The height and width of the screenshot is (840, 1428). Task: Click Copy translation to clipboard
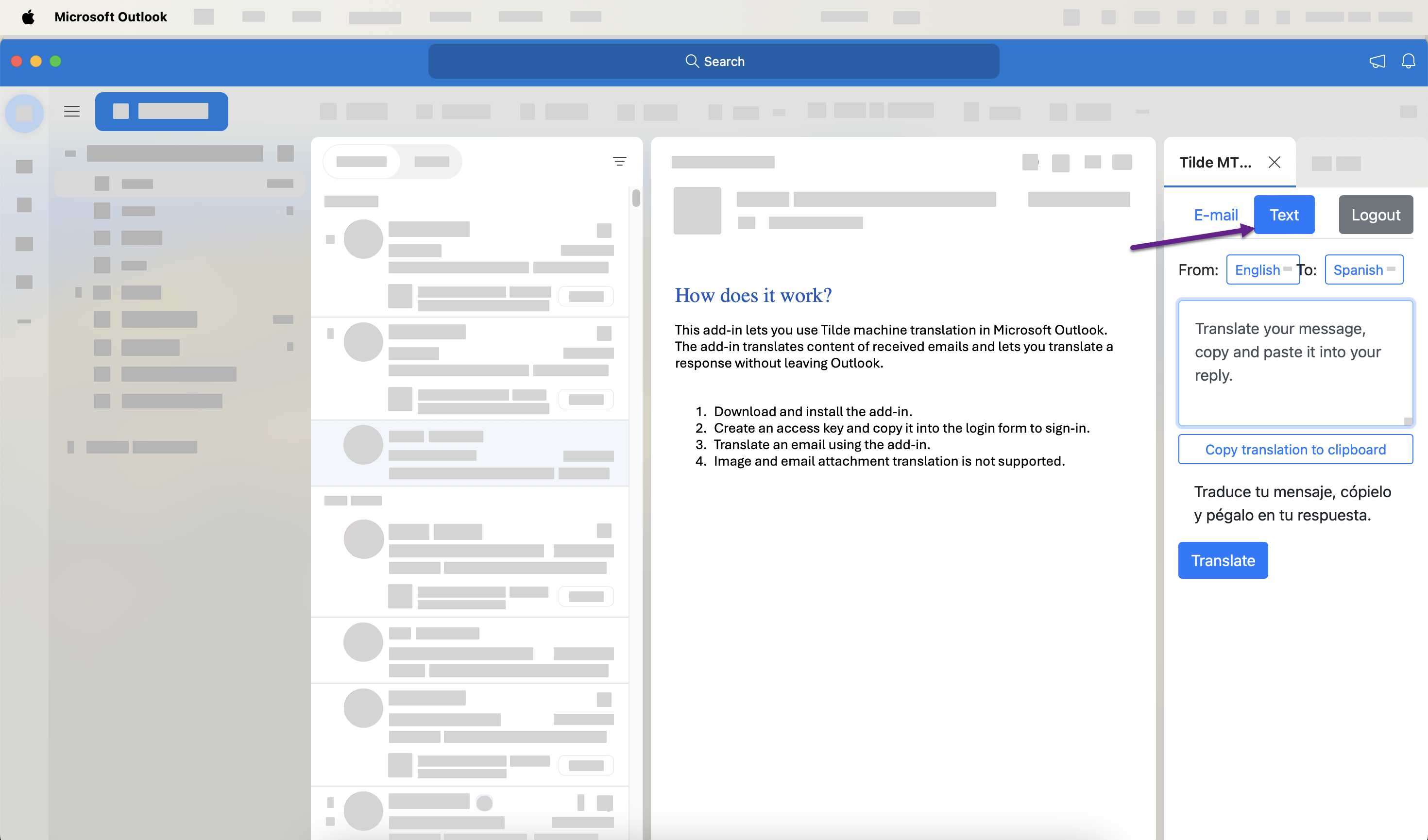[x=1295, y=449]
